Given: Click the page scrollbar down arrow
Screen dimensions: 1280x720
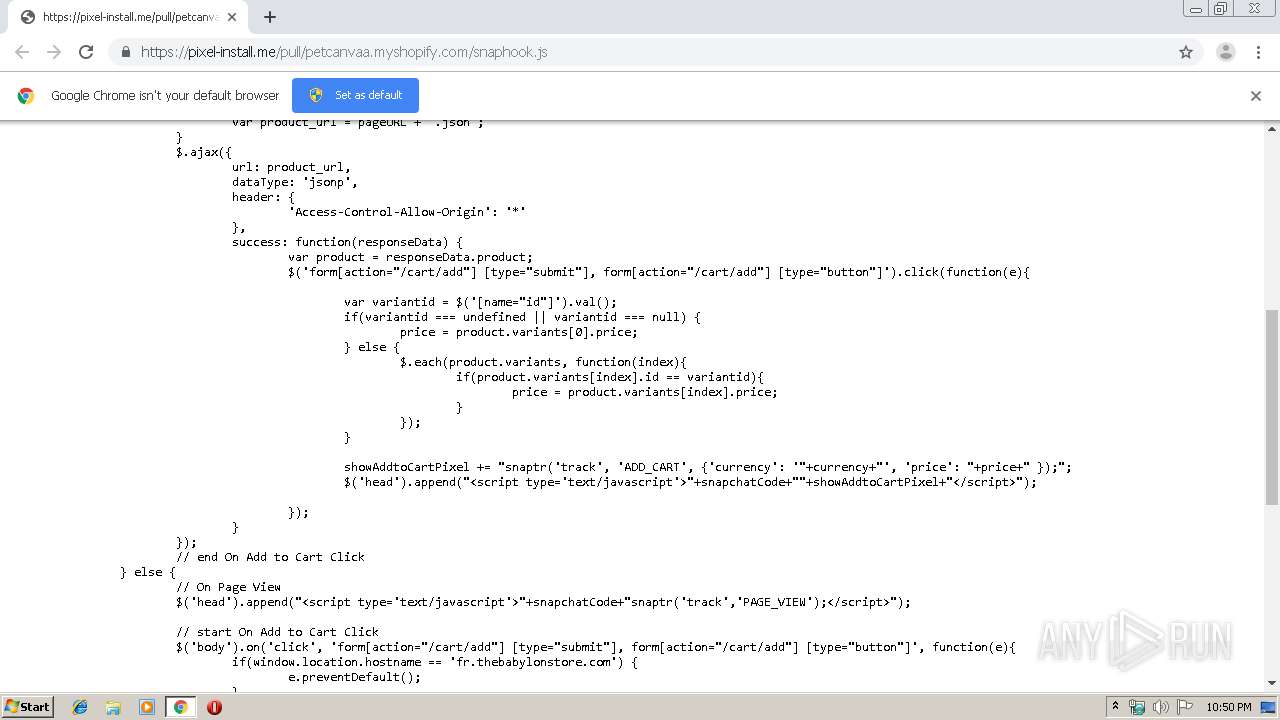Looking at the screenshot, I should [1272, 683].
